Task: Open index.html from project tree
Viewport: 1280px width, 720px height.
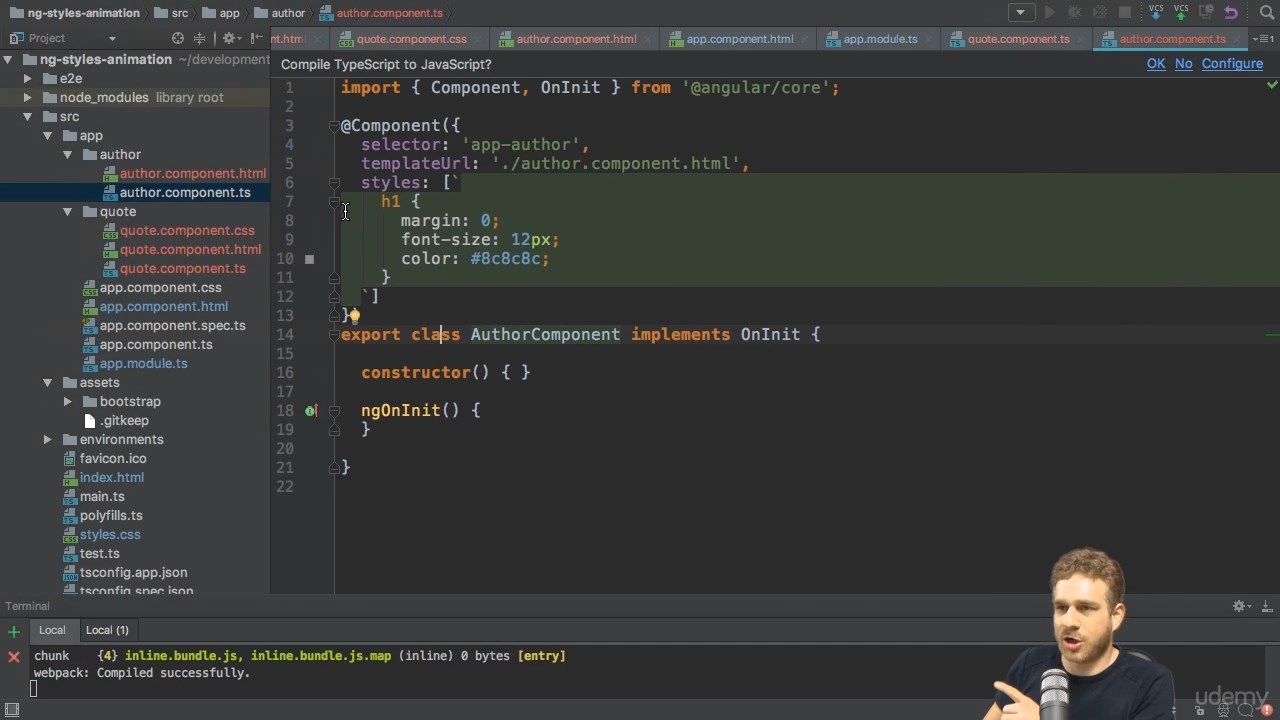Action: click(112, 478)
